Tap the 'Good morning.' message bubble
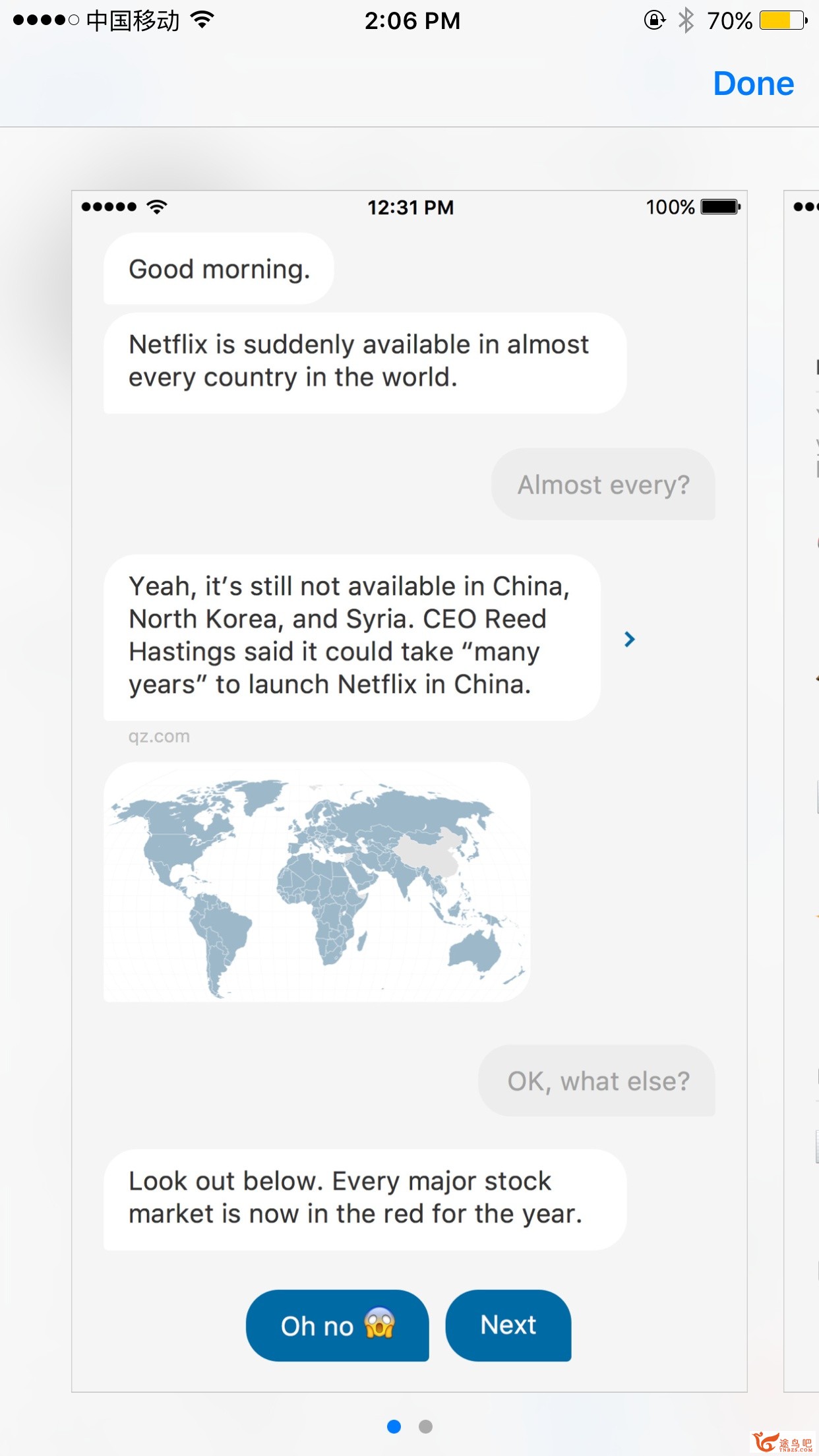819x1456 pixels. click(219, 268)
